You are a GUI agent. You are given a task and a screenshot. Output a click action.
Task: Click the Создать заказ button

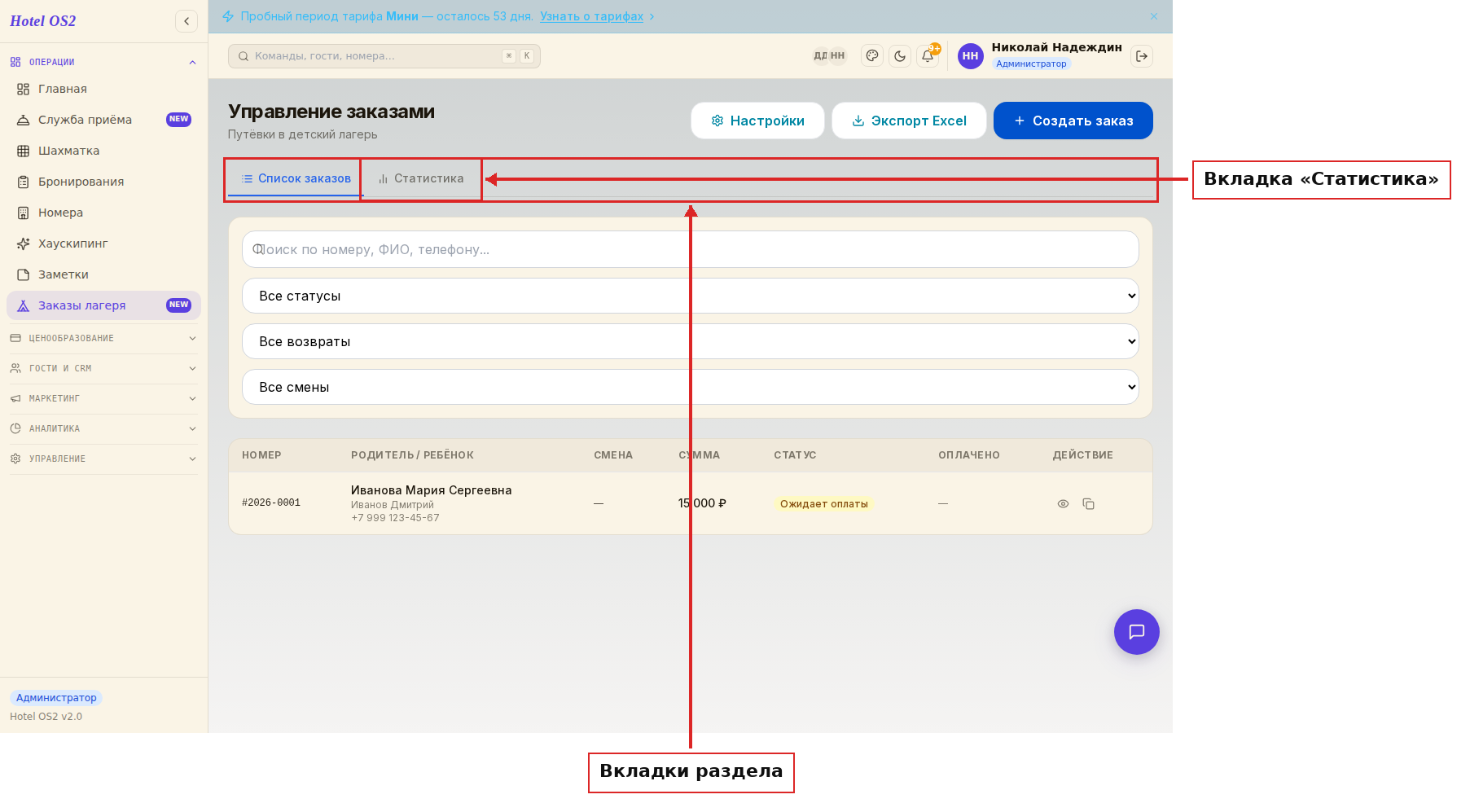point(1073,121)
